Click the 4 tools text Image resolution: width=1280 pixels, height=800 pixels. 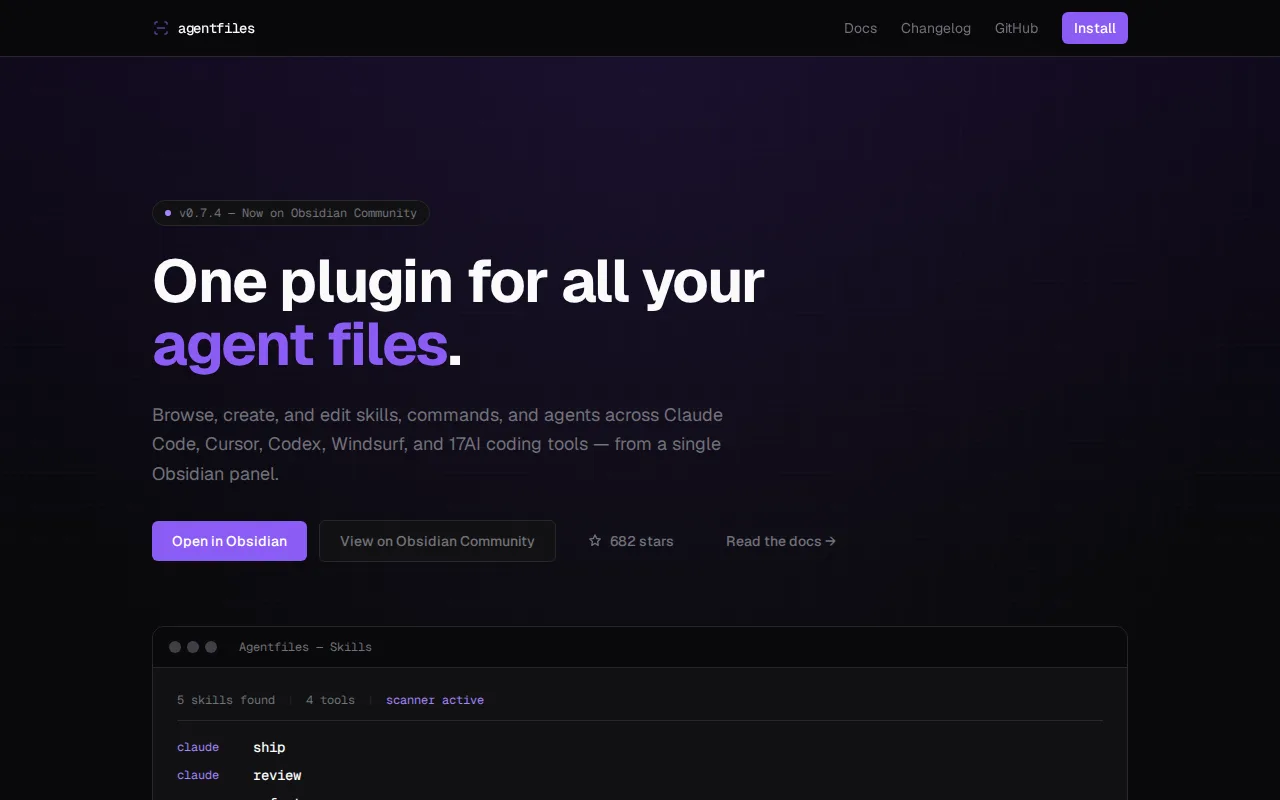[x=330, y=700]
